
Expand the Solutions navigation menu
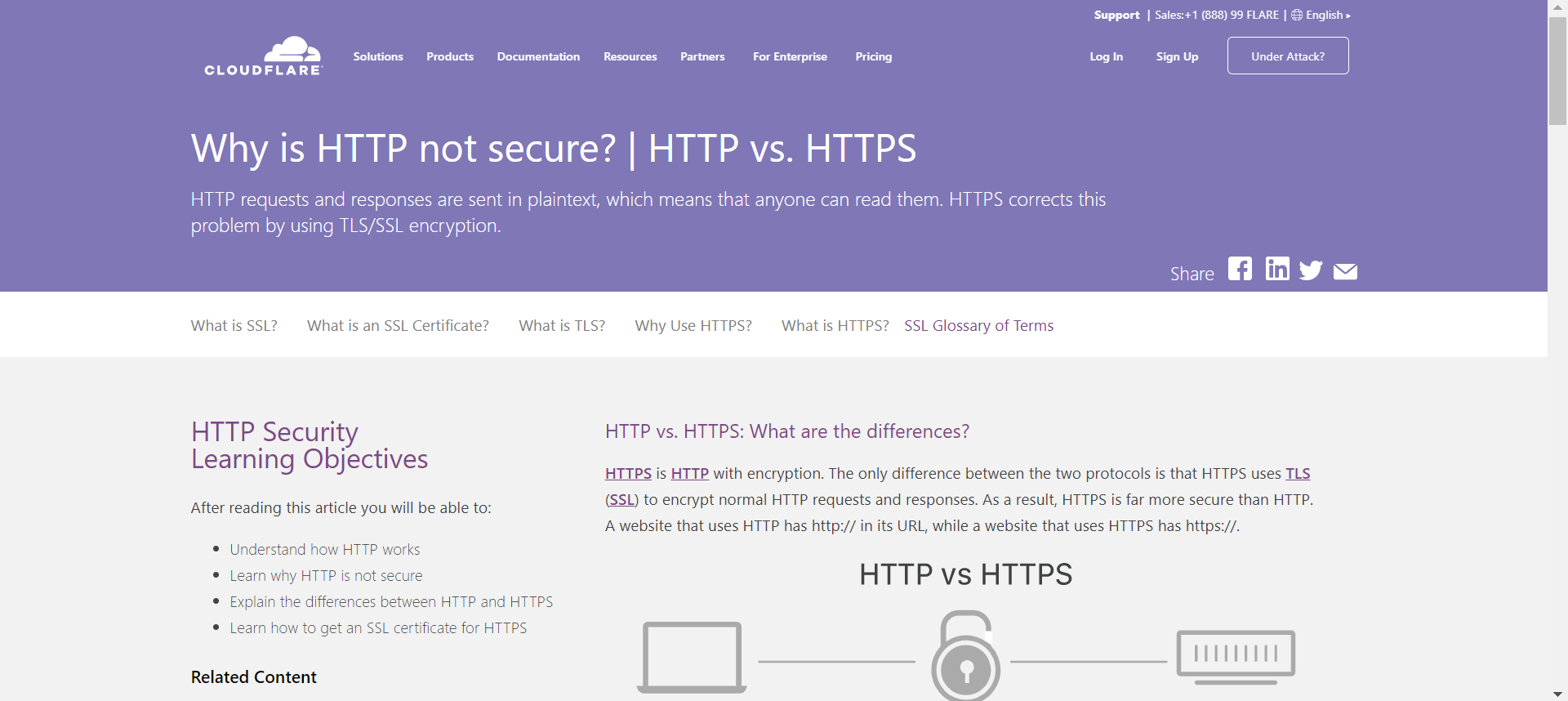click(378, 56)
